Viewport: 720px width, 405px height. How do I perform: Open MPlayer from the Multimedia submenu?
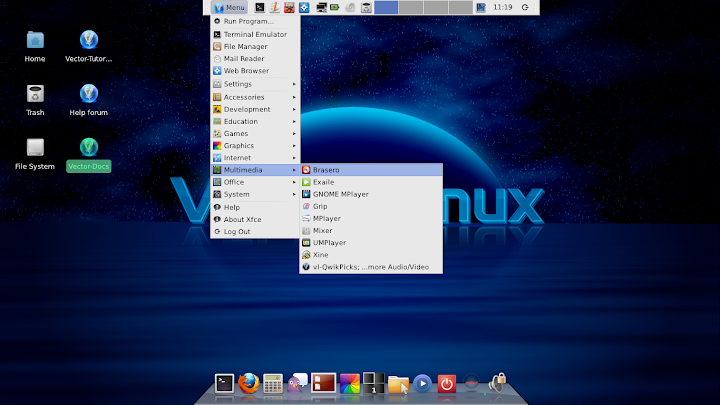[x=371, y=219]
